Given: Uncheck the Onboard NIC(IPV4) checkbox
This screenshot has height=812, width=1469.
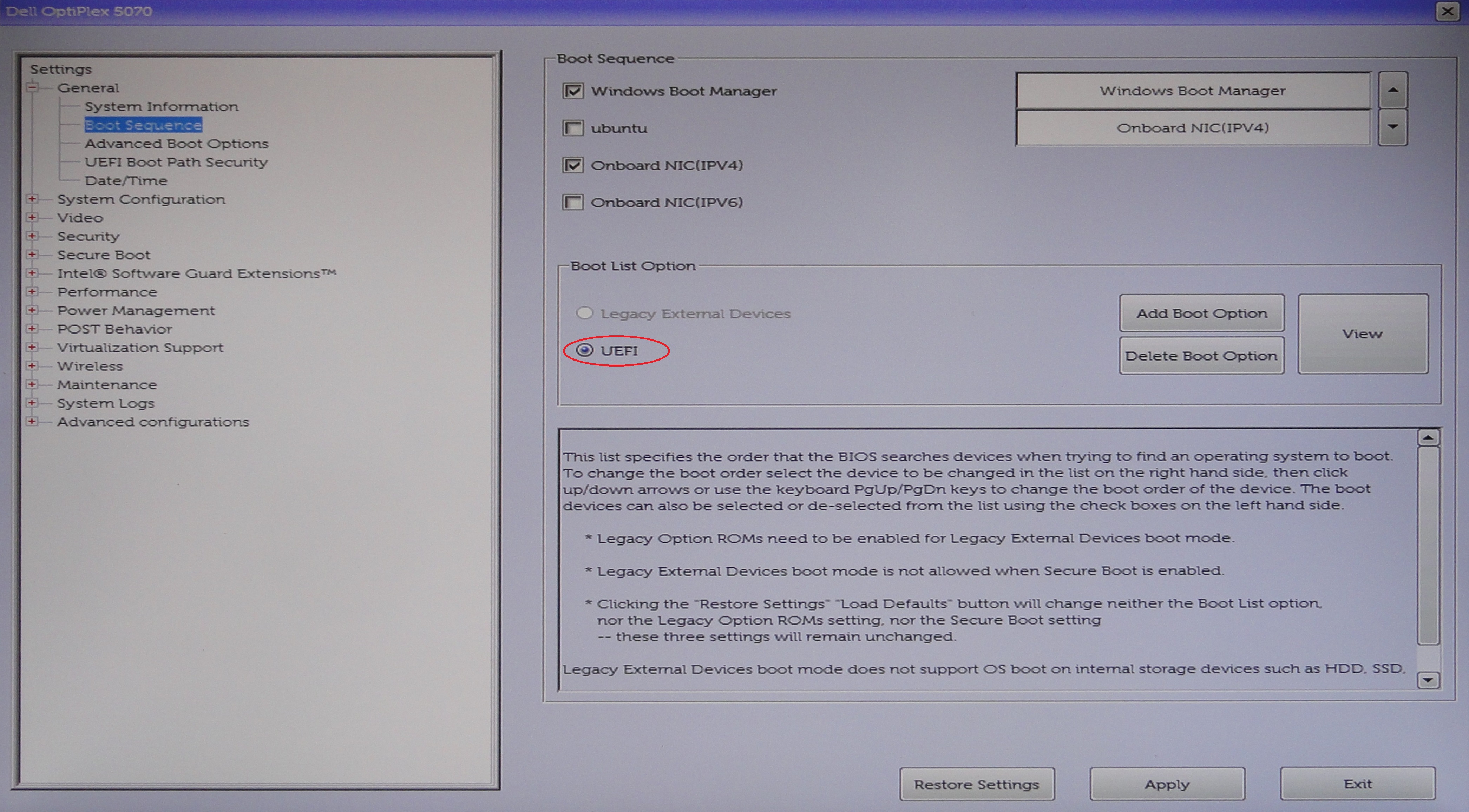Looking at the screenshot, I should tap(573, 165).
